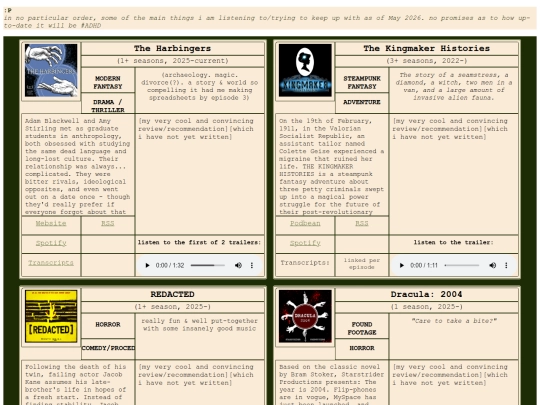This screenshot has width=540, height=405.
Task: Click 'listen to the first of 2 trailers:'
Action: [x=199, y=242]
